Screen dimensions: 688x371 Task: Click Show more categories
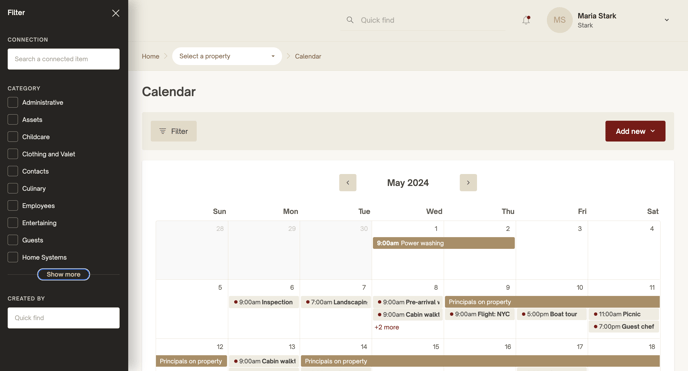pos(64,275)
